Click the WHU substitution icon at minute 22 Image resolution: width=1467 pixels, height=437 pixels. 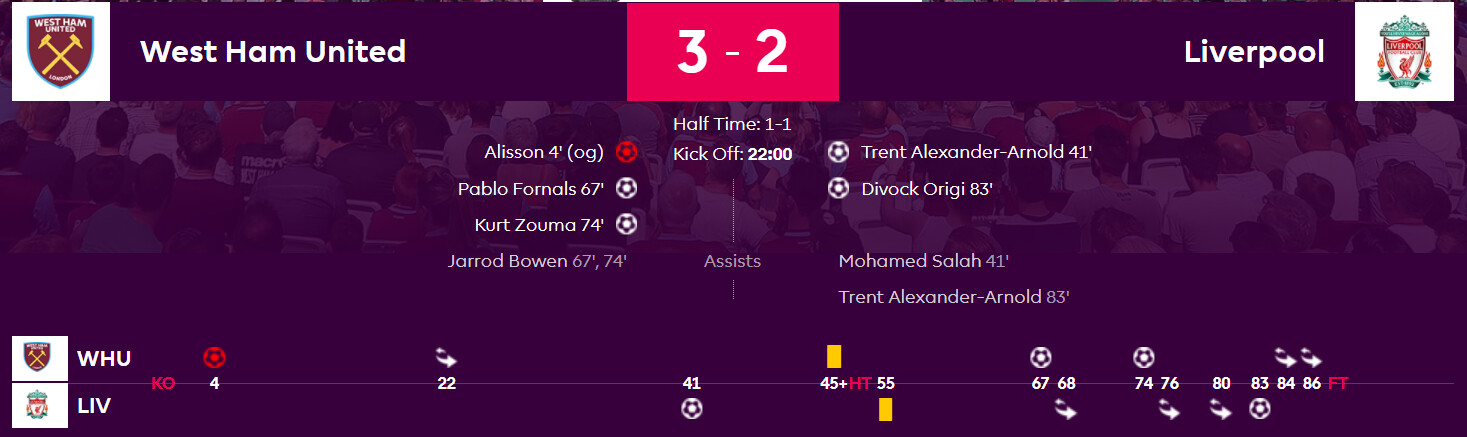[446, 357]
